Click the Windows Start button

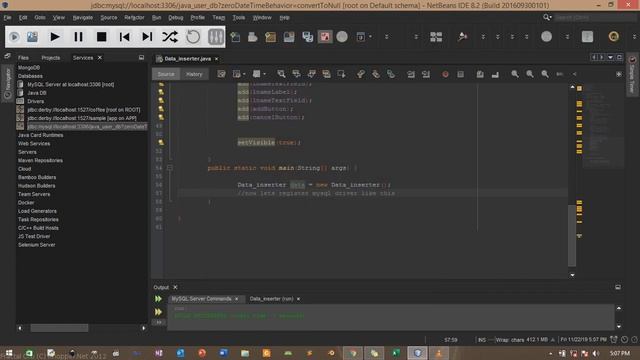9,353
